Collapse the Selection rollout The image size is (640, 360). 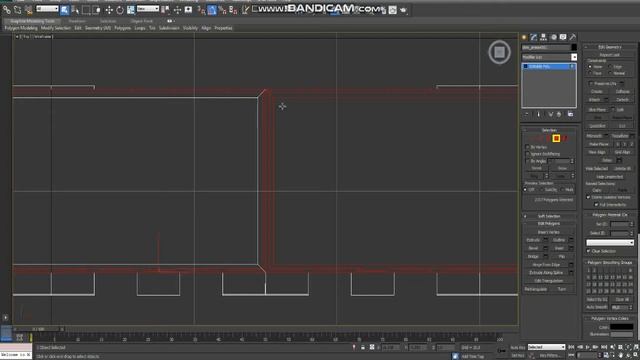(549, 130)
